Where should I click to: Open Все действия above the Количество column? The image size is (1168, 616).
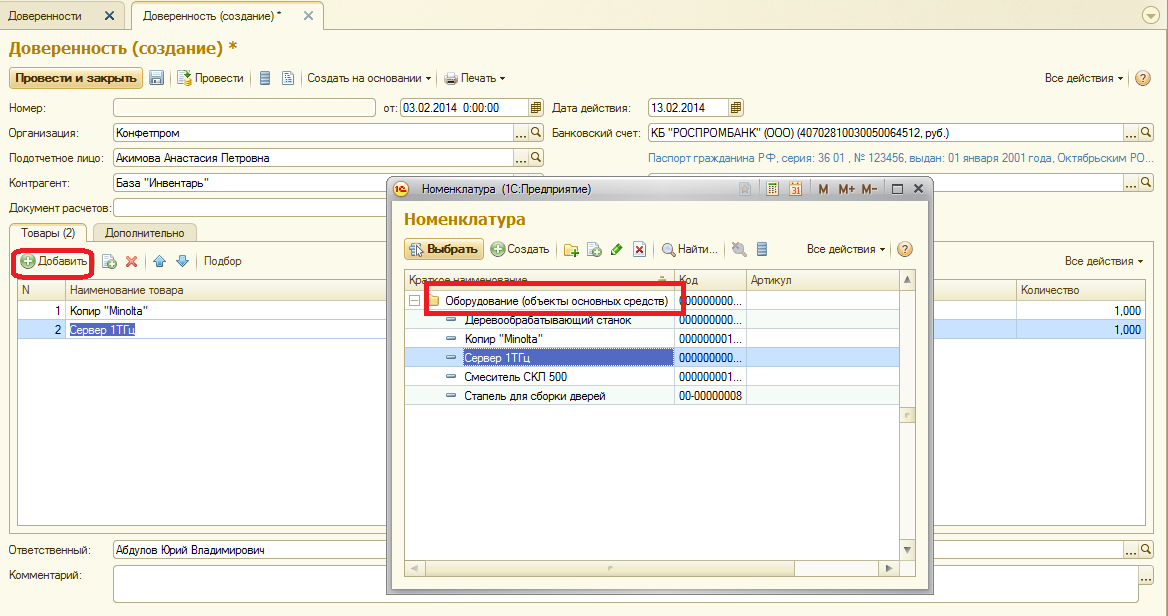point(1104,261)
